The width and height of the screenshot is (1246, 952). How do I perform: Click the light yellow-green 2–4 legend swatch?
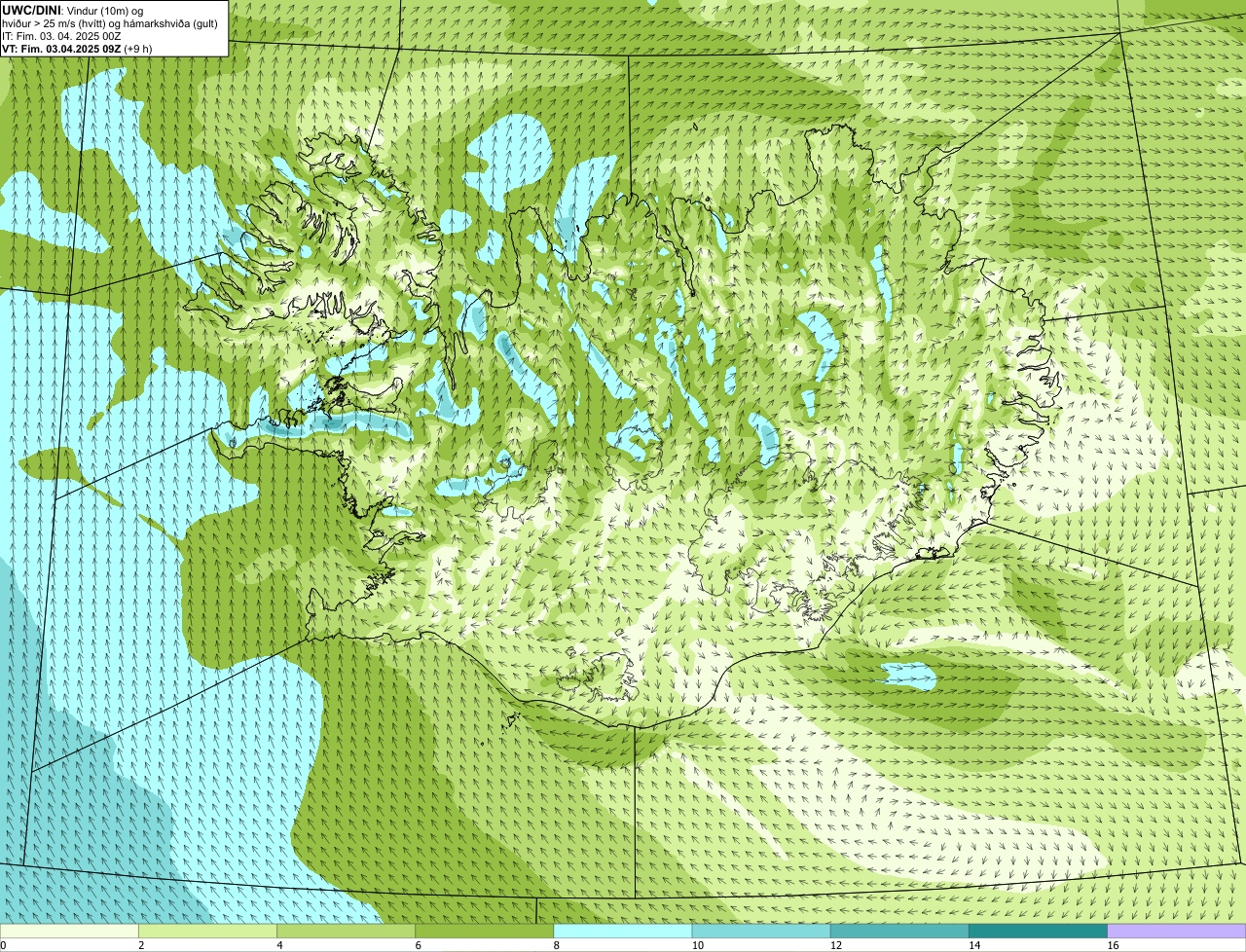(x=207, y=932)
